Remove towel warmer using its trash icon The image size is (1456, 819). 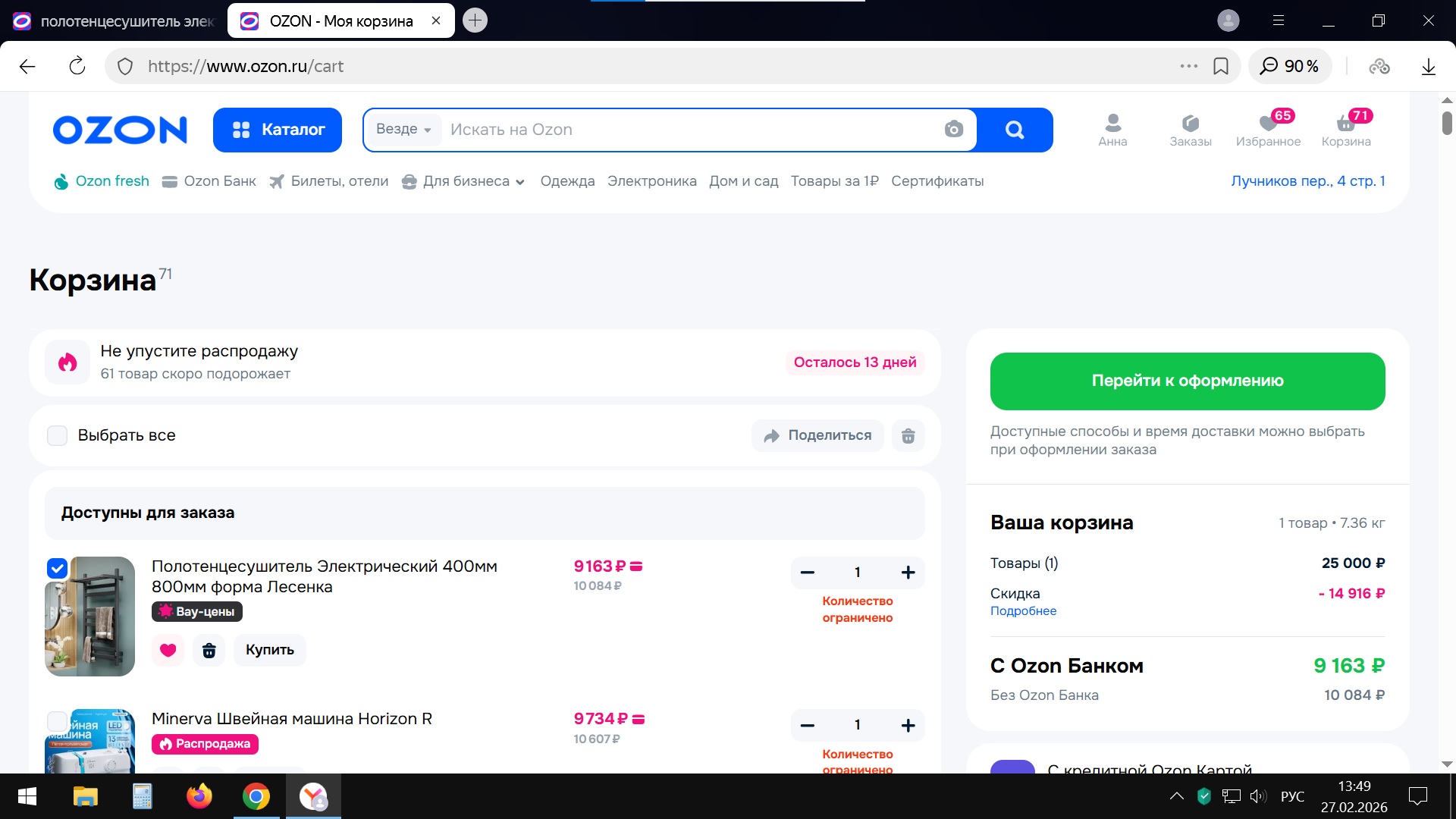[209, 650]
